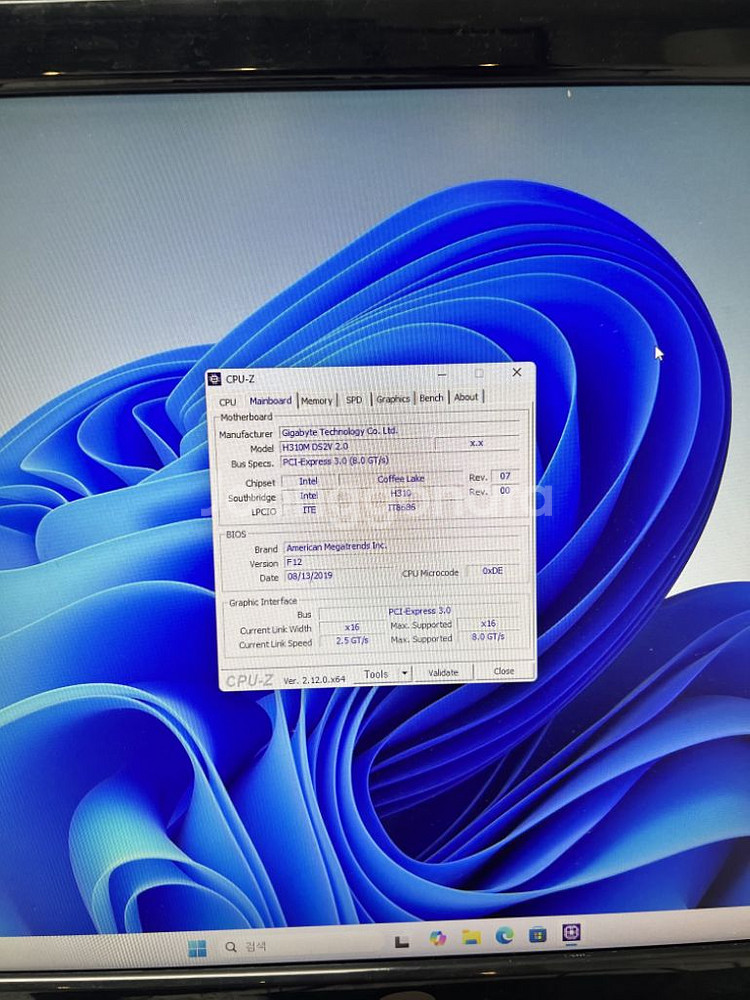This screenshot has height=1000, width=750.
Task: Open the Graphics tab
Action: 392,399
